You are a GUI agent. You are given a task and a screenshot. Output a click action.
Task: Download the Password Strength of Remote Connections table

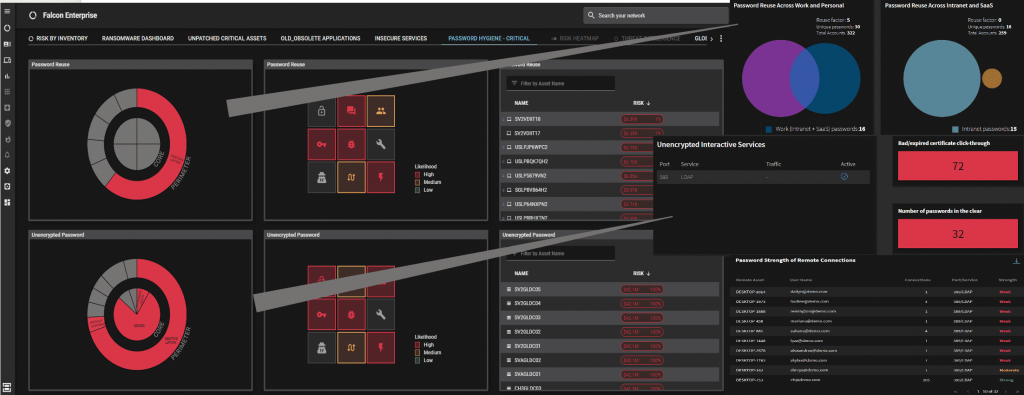(x=1016, y=261)
